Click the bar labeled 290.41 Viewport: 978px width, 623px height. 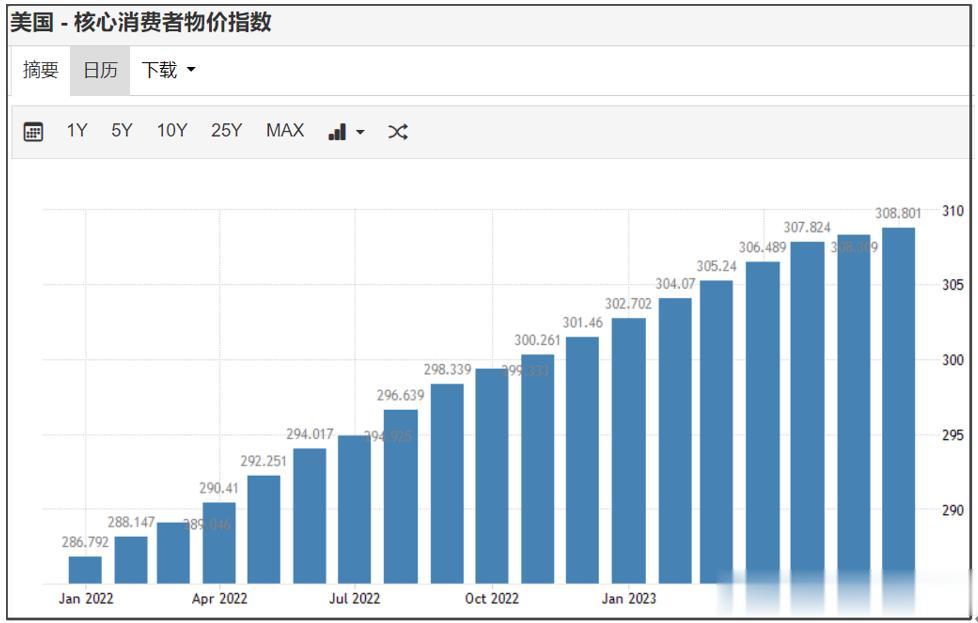click(x=219, y=543)
